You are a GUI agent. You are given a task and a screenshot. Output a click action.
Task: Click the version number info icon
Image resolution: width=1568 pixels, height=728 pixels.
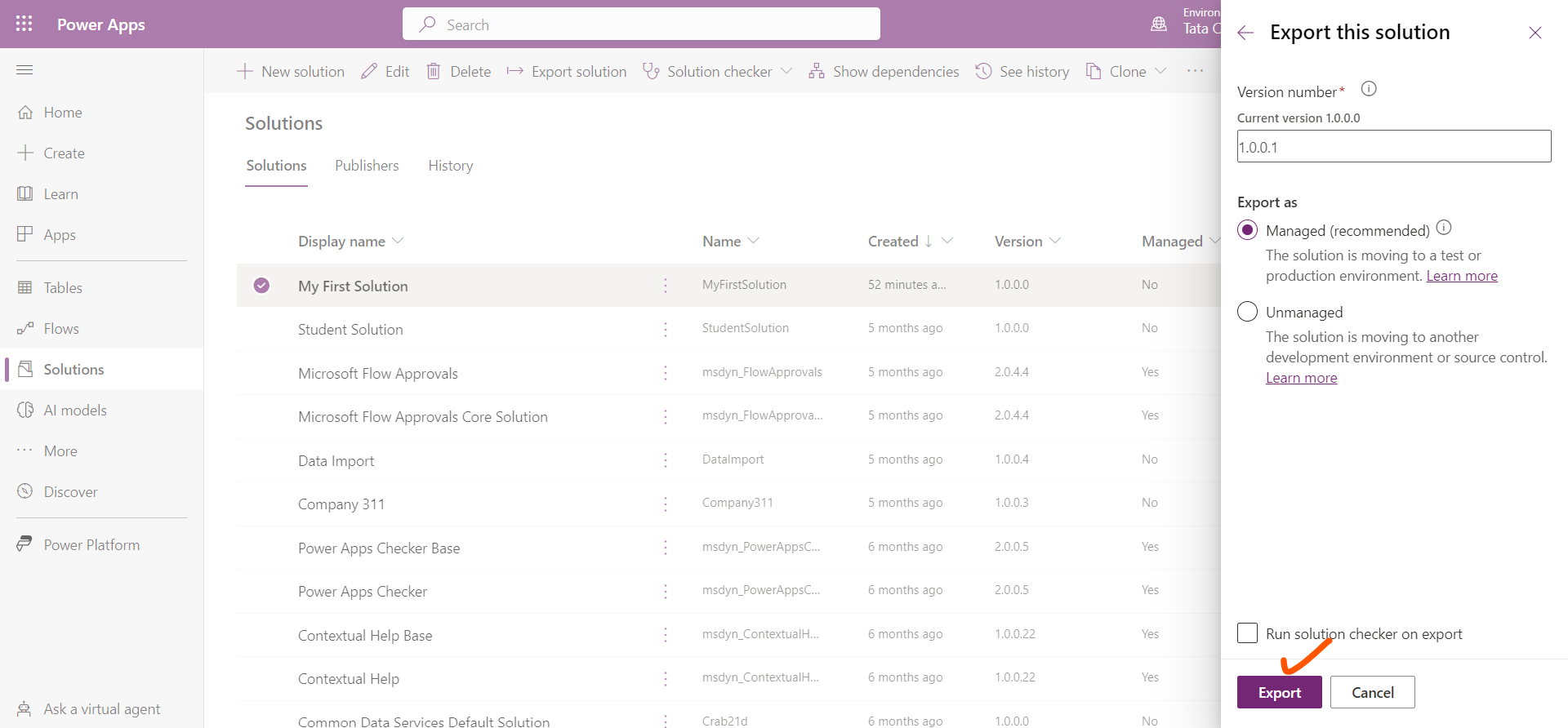pyautogui.click(x=1369, y=89)
